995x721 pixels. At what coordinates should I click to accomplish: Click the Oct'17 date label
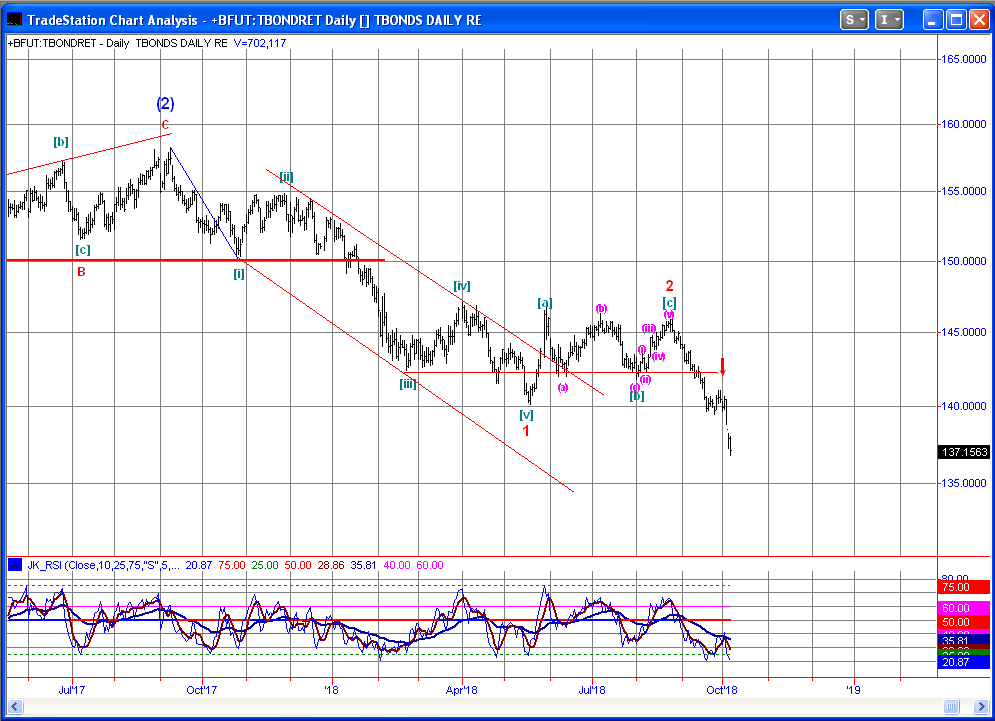202,690
